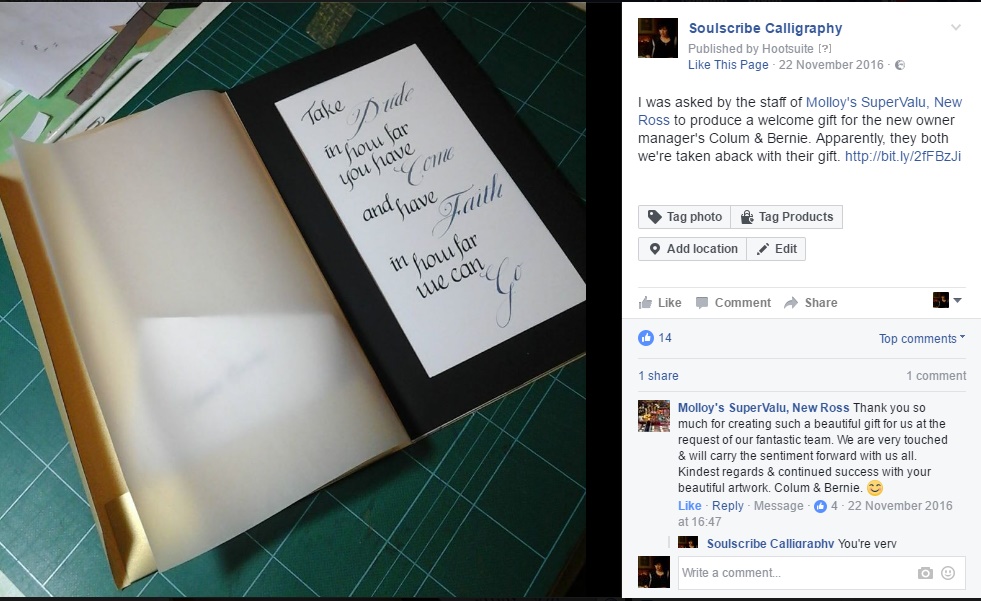The width and height of the screenshot is (981, 601).
Task: Reply to Molloy's SuperValu comment
Action: coord(728,506)
